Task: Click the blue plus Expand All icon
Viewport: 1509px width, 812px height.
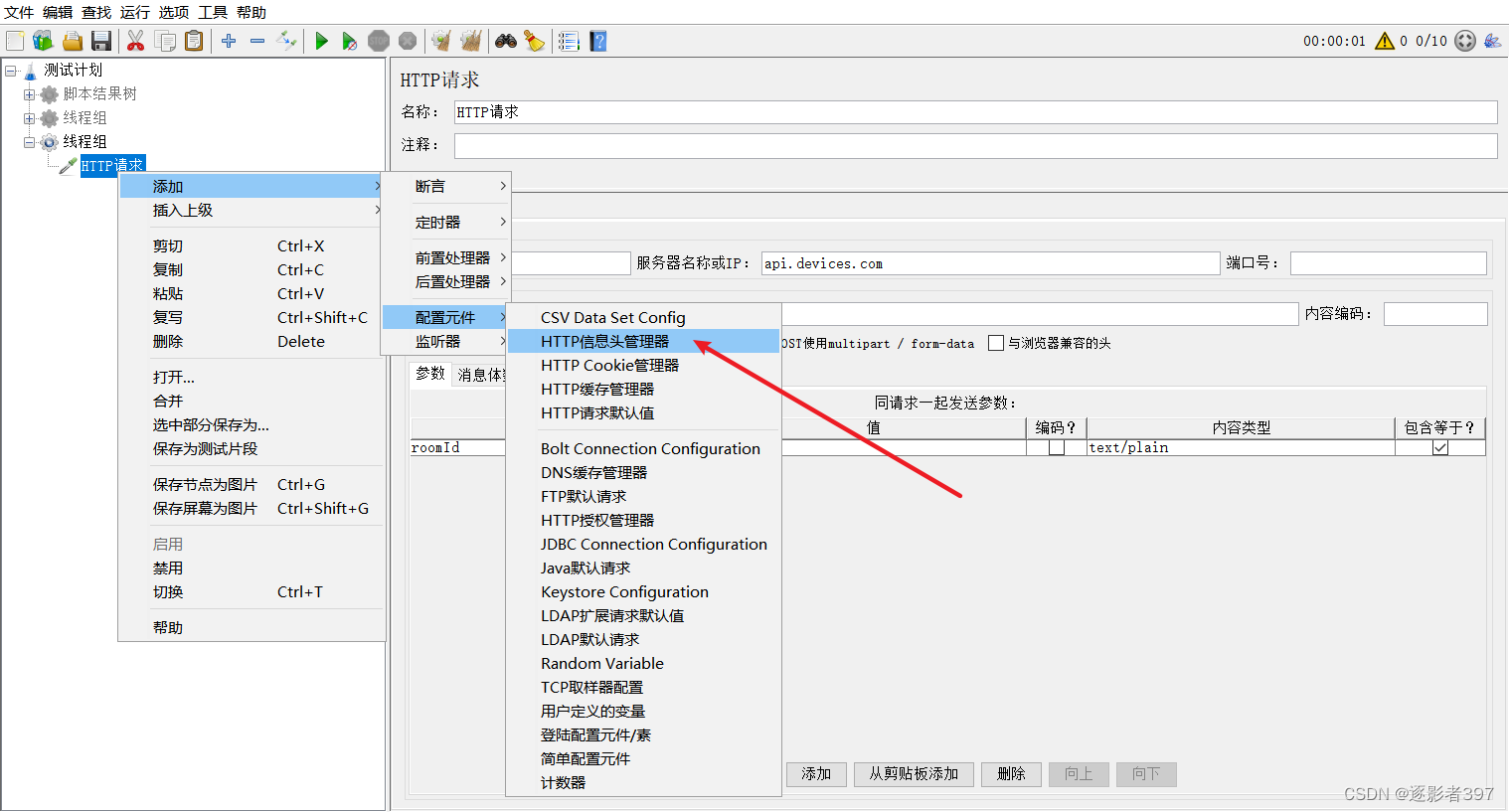Action: pos(229,41)
